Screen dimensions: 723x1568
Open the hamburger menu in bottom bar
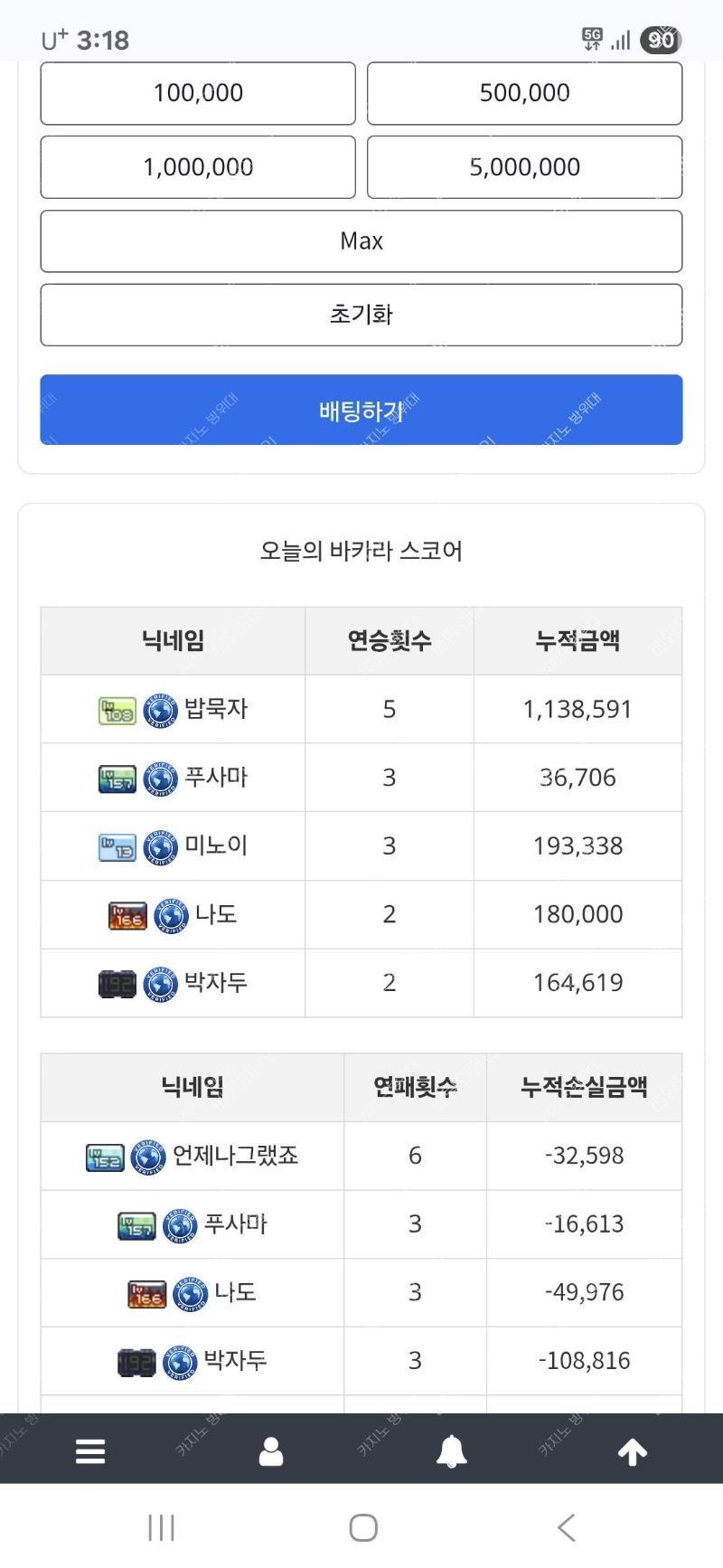click(x=90, y=1451)
